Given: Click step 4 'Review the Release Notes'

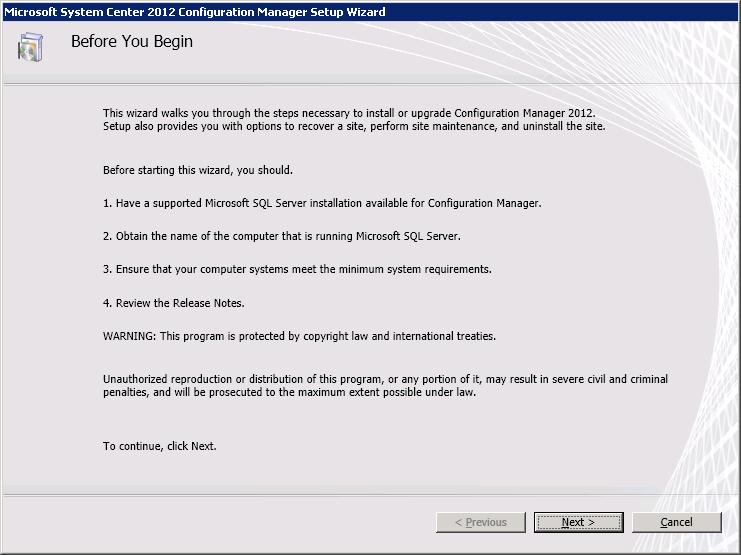Looking at the screenshot, I should tap(174, 303).
